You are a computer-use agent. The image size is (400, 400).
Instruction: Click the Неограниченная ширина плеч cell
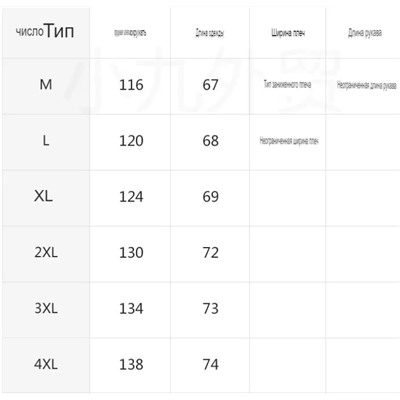point(289,141)
